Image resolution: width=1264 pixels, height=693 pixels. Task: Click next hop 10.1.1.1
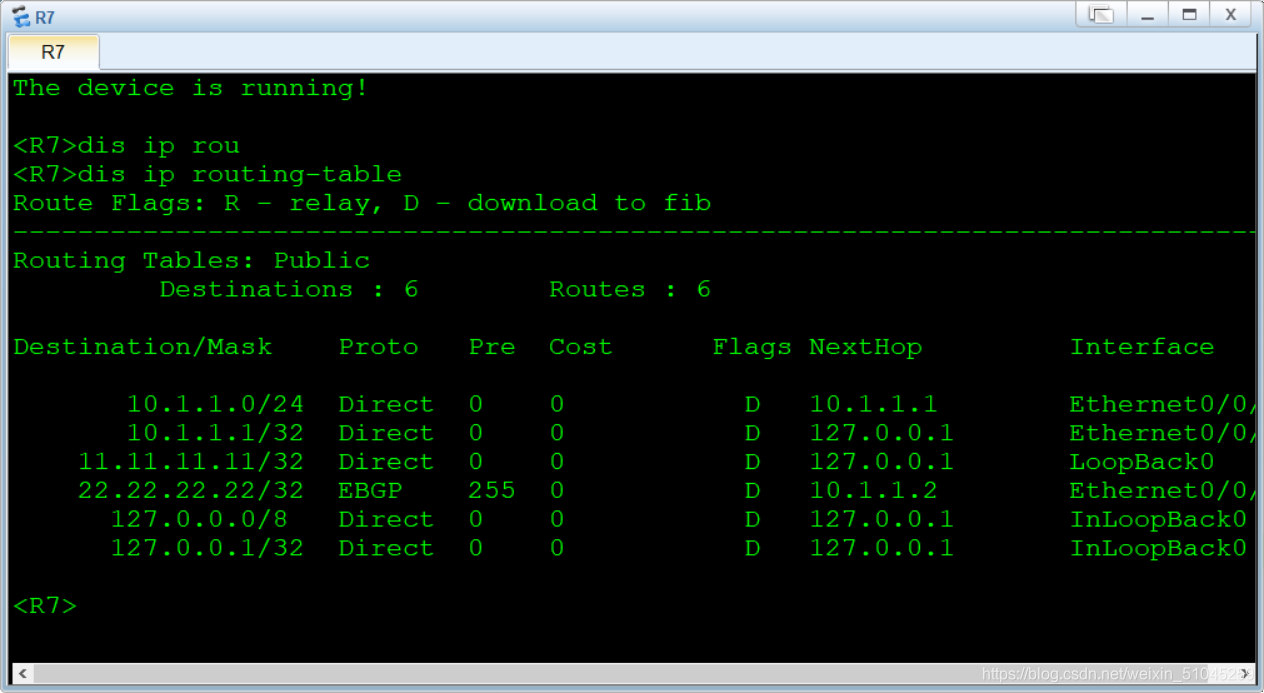tap(873, 405)
